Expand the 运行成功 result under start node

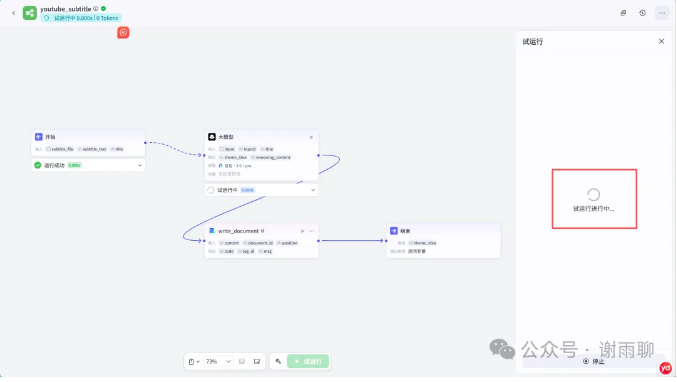[x=140, y=165]
